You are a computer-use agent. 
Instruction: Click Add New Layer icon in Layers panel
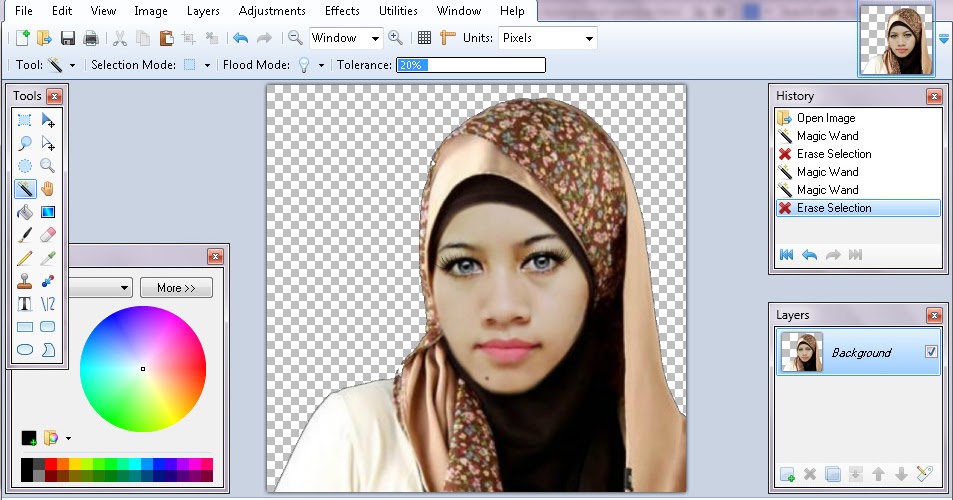787,474
